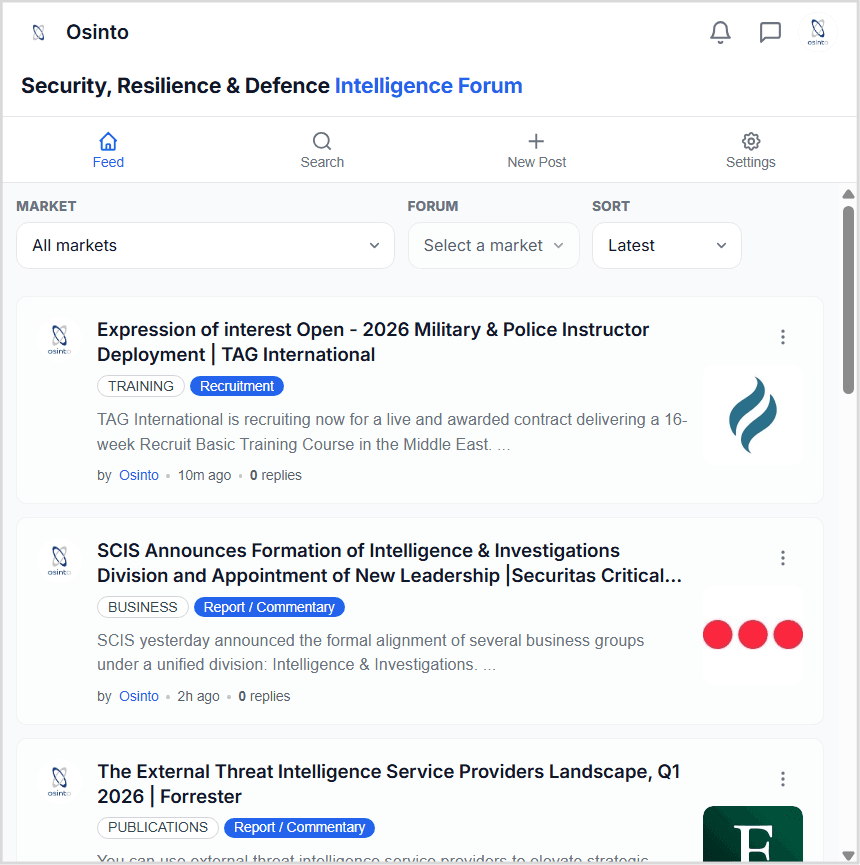This screenshot has width=860, height=865.
Task: Open the All markets dropdown
Action: [x=206, y=245]
